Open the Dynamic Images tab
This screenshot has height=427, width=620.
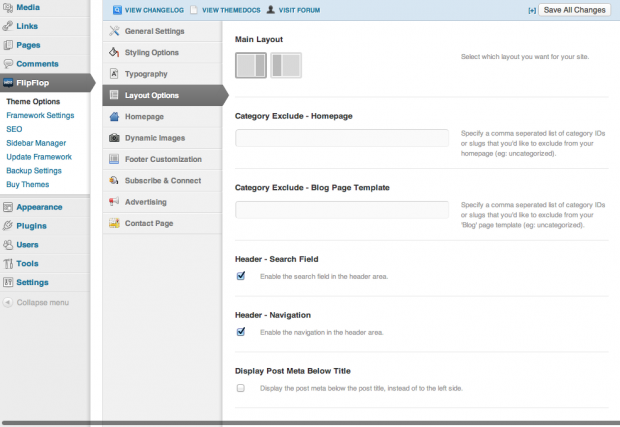[162, 138]
